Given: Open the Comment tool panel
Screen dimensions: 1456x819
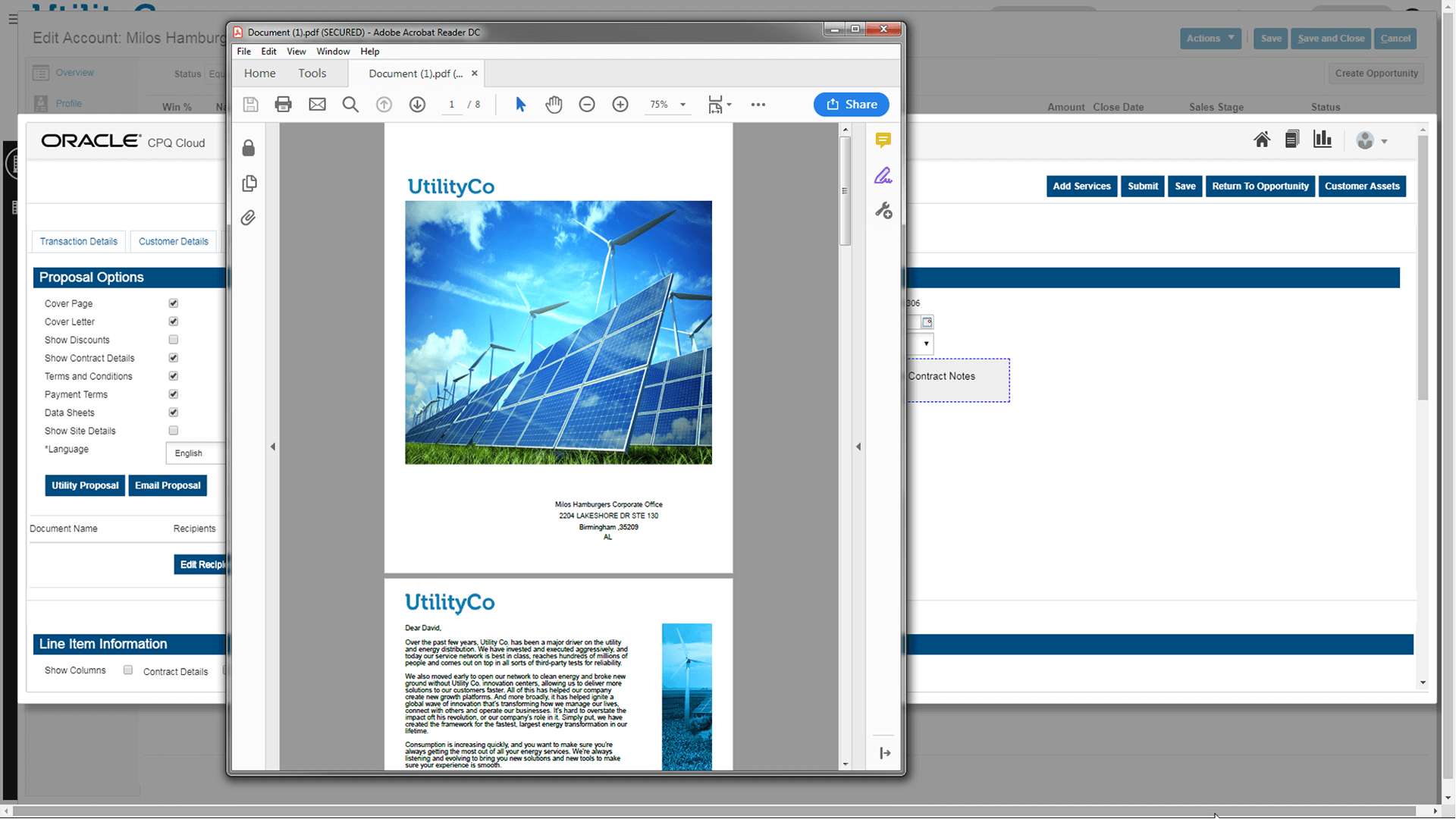Looking at the screenshot, I should (883, 140).
